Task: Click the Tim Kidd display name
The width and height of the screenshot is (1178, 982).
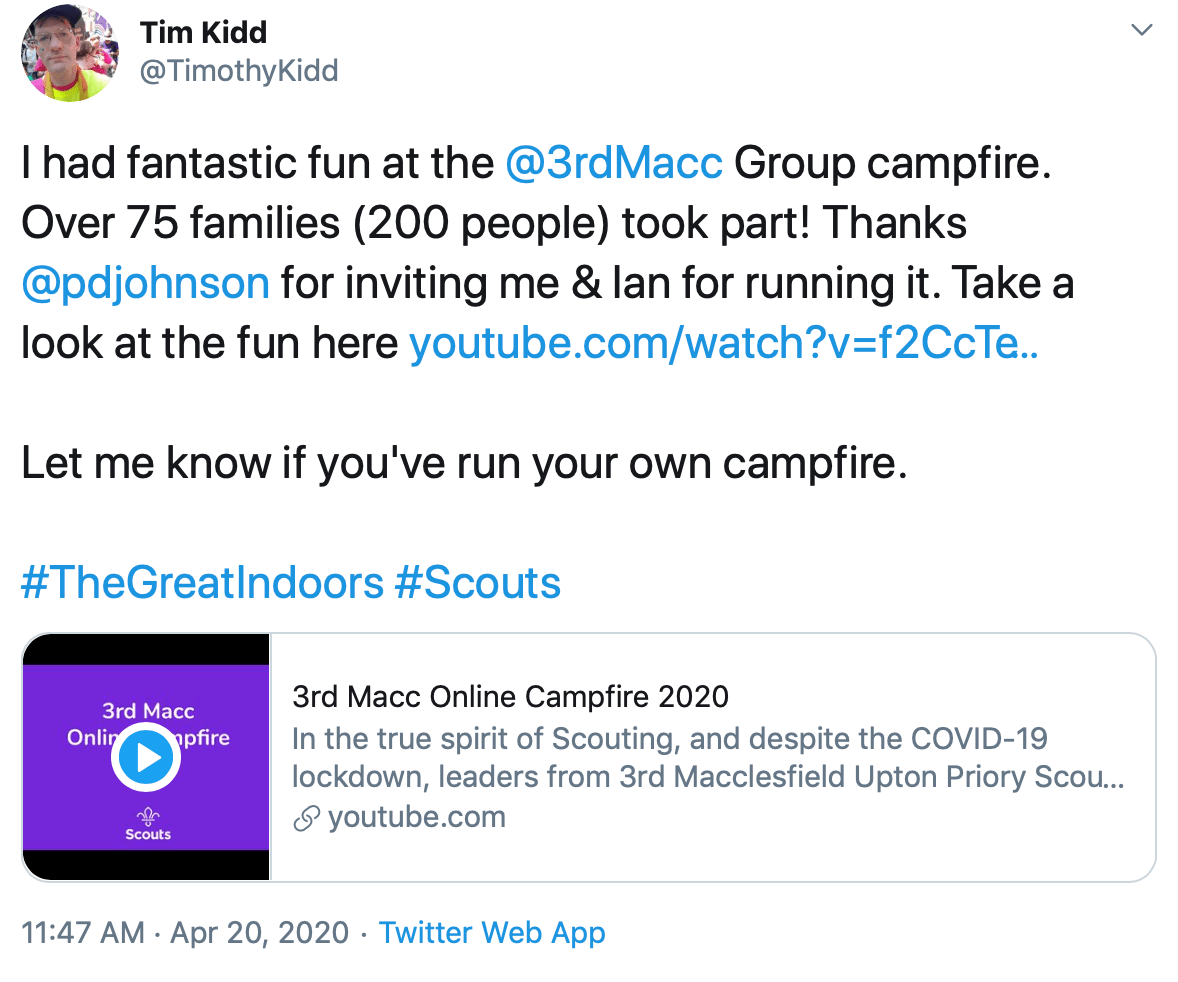Action: (205, 31)
